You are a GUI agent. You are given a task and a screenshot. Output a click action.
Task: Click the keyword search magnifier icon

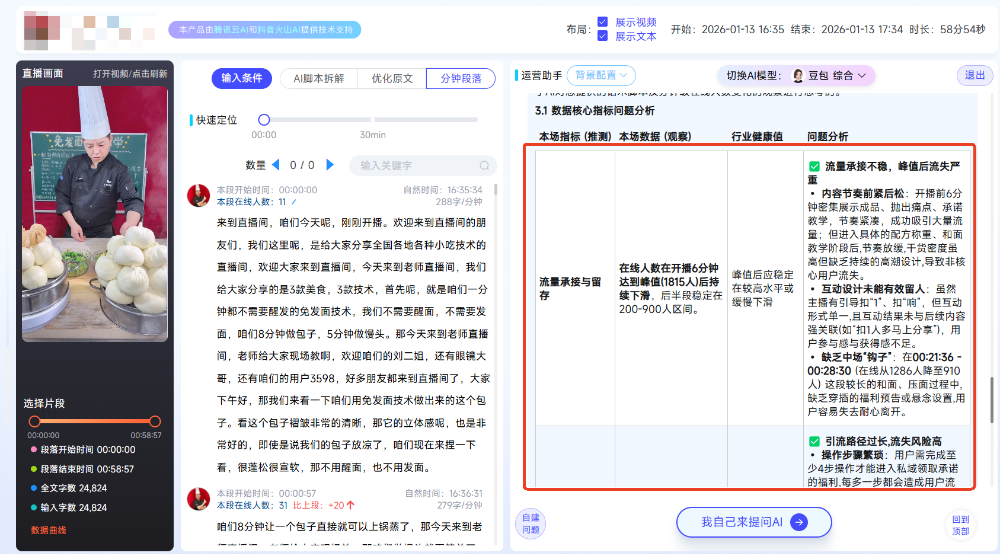[x=485, y=166]
